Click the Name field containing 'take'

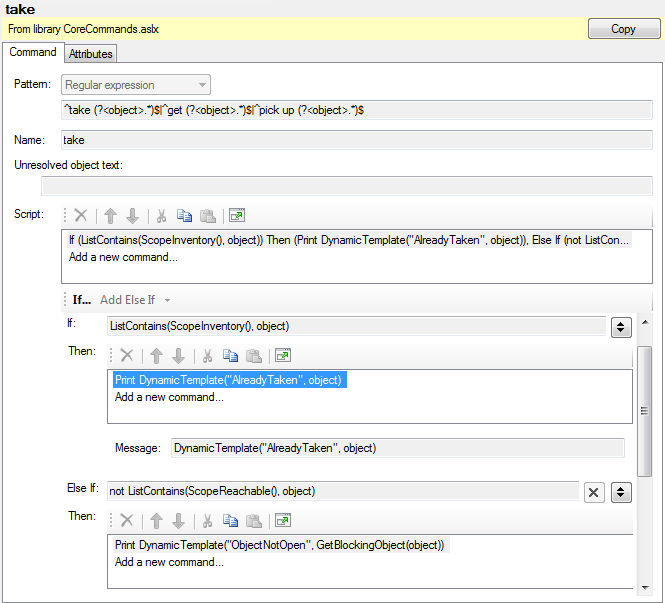[x=355, y=140]
